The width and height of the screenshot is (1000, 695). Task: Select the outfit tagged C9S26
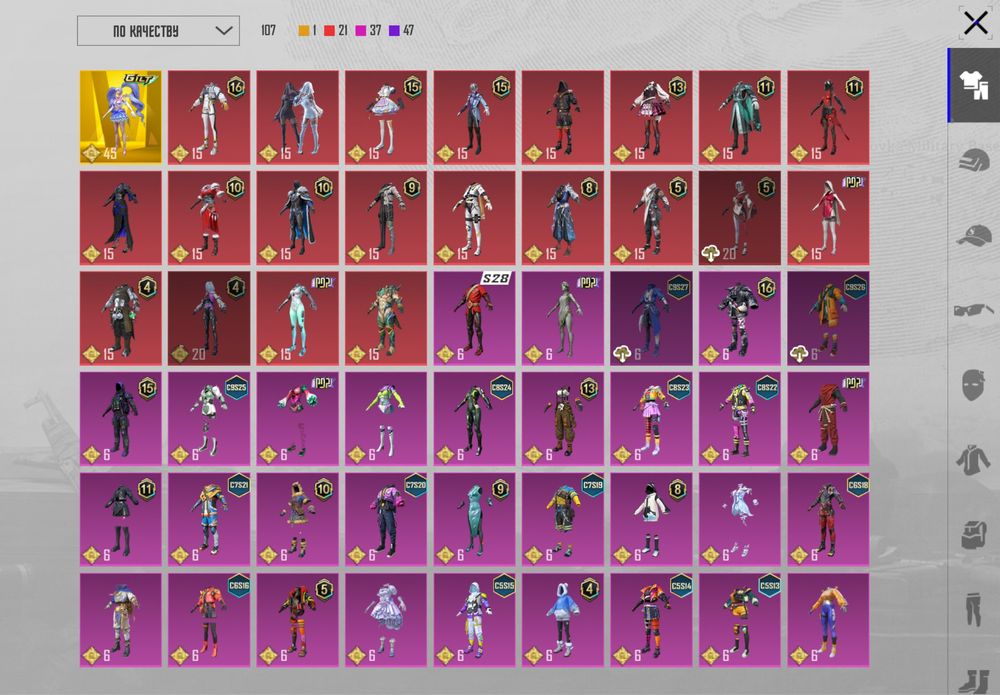tap(828, 318)
